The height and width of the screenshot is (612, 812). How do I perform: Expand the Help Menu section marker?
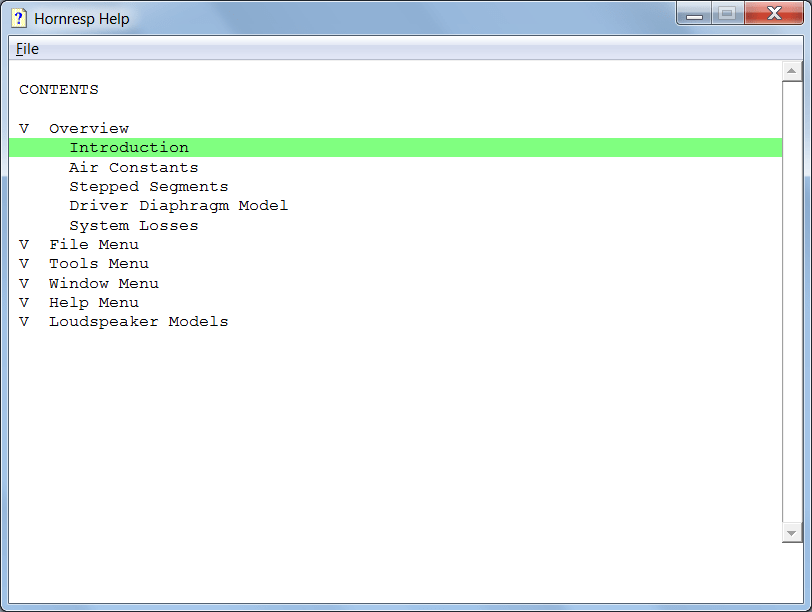[x=24, y=302]
